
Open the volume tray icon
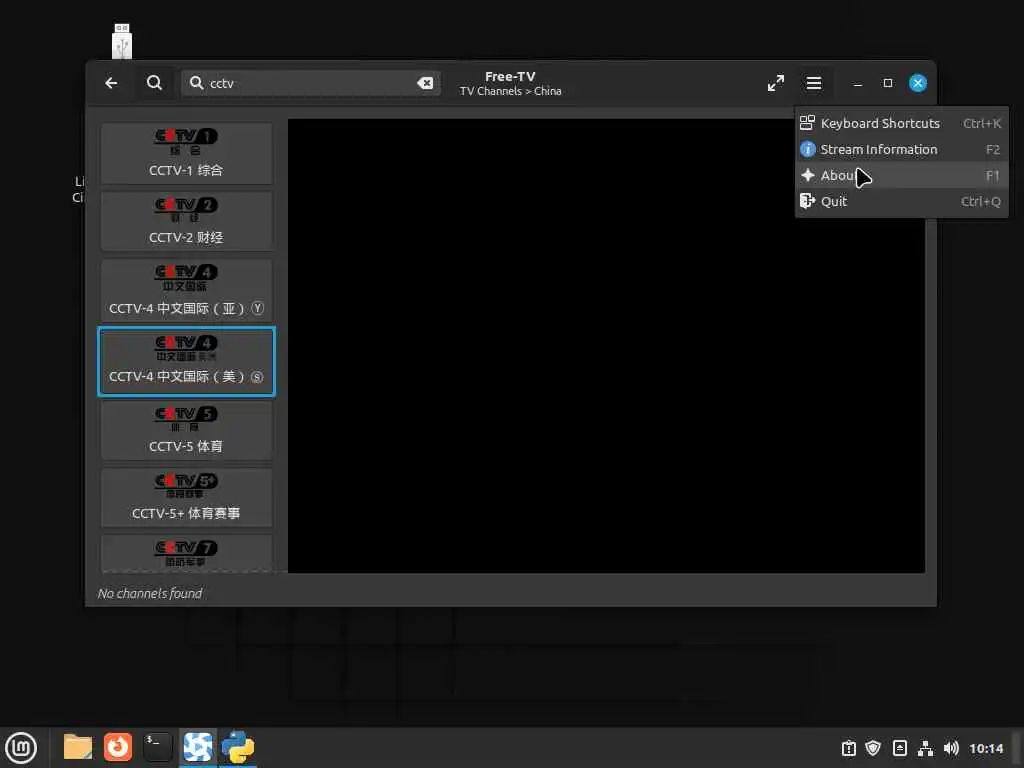pos(951,748)
